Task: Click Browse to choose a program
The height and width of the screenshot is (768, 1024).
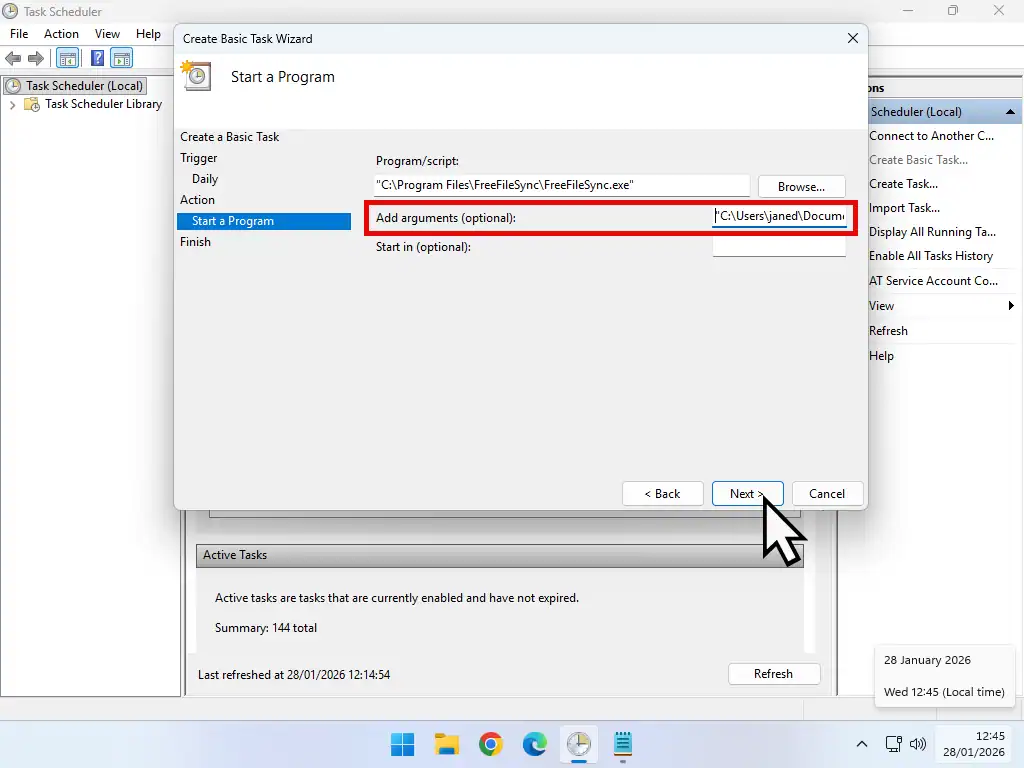Action: (800, 185)
